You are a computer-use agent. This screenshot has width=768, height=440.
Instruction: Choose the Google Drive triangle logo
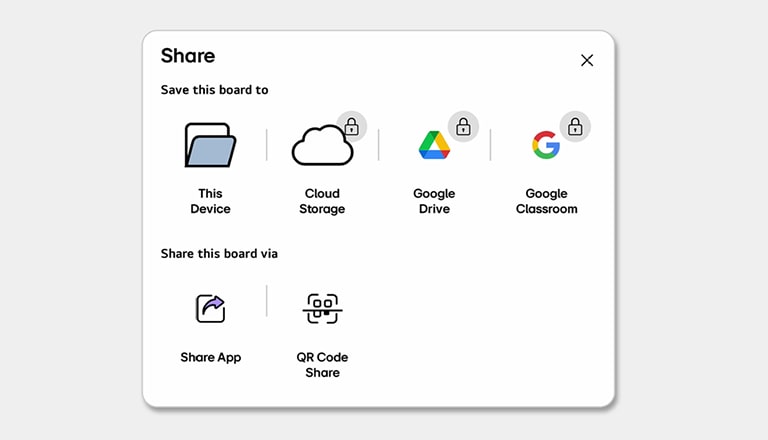434,146
